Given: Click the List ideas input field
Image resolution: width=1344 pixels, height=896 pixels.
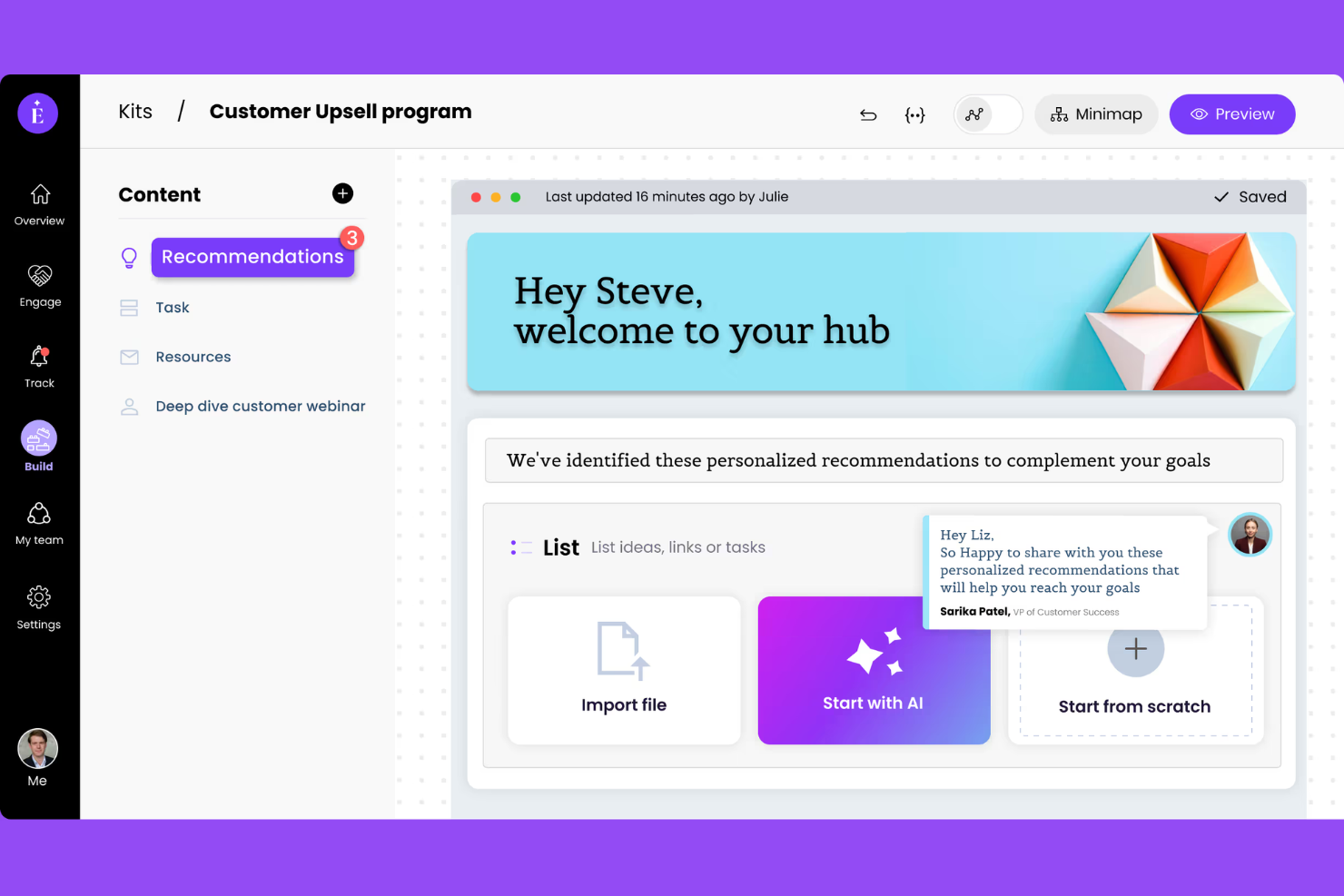Looking at the screenshot, I should 677,546.
